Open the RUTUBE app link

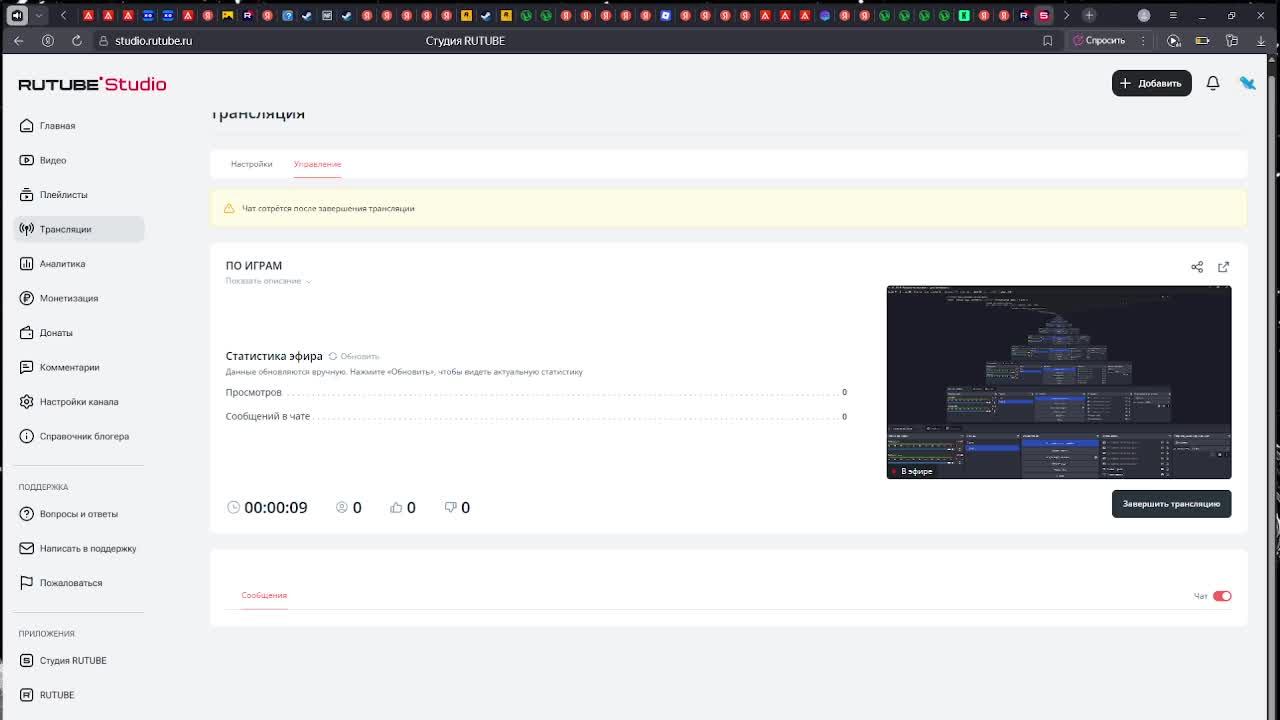pos(79,695)
